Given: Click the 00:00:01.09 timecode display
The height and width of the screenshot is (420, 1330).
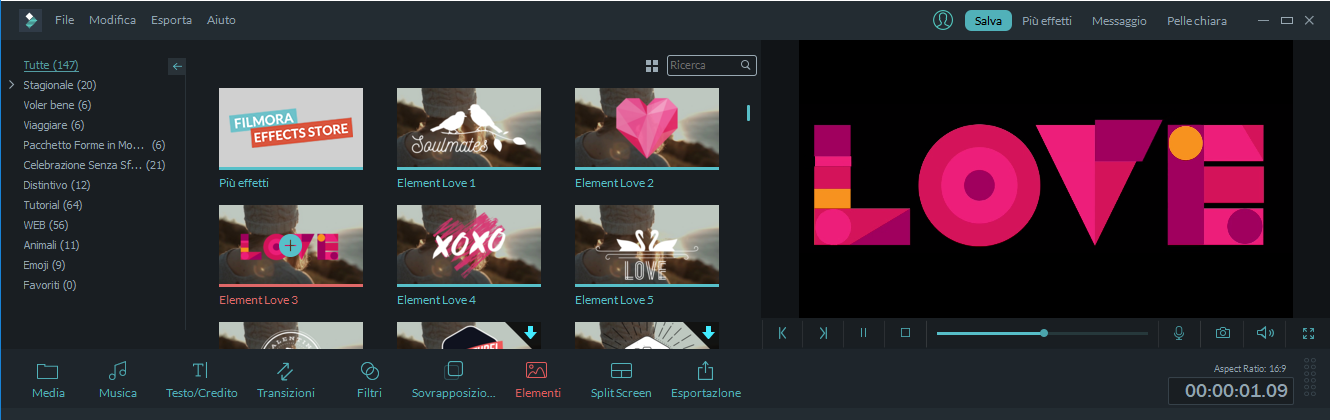Looking at the screenshot, I should click(x=1229, y=391).
